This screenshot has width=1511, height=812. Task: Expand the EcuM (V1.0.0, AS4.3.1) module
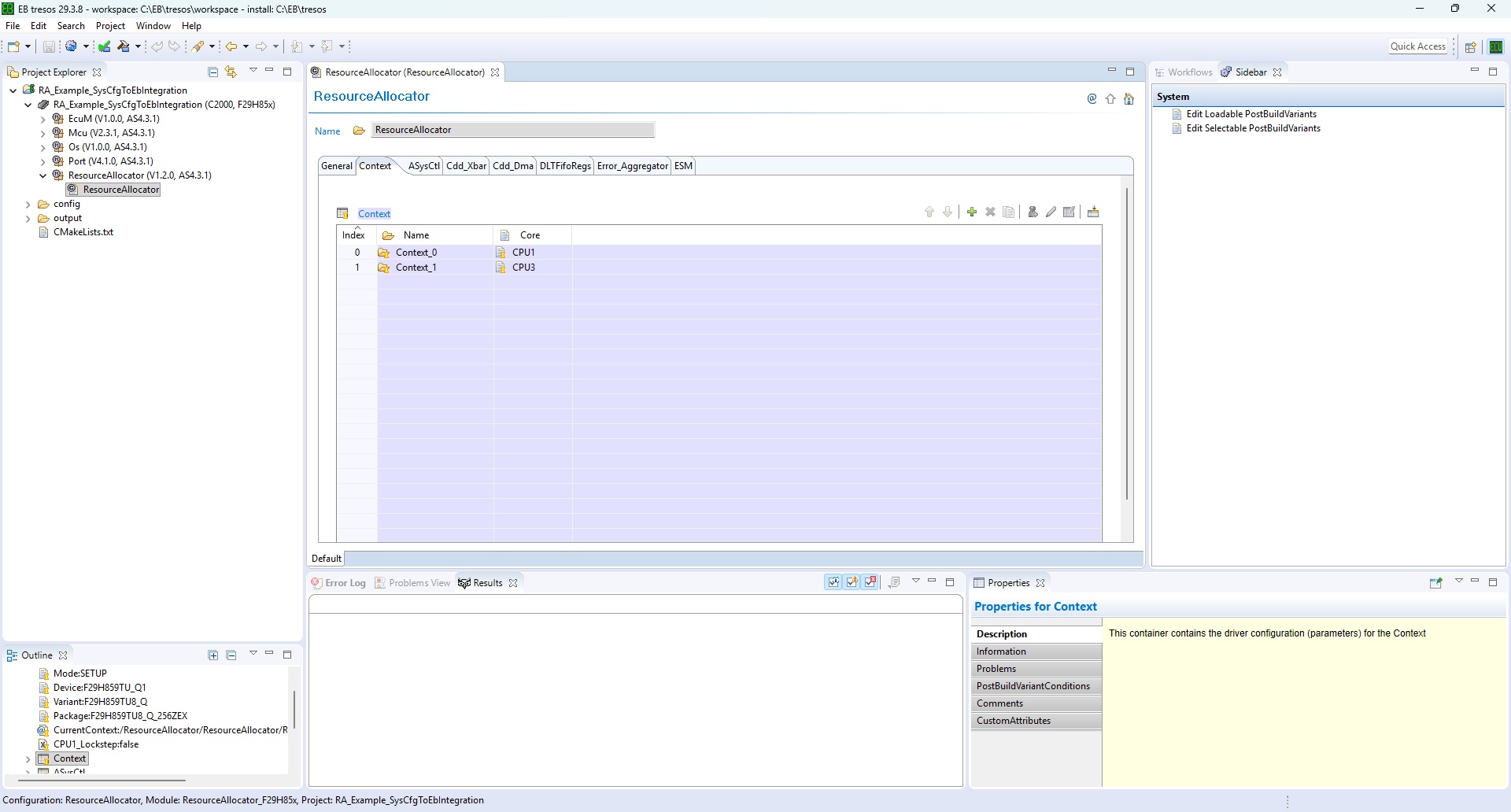[x=43, y=119]
